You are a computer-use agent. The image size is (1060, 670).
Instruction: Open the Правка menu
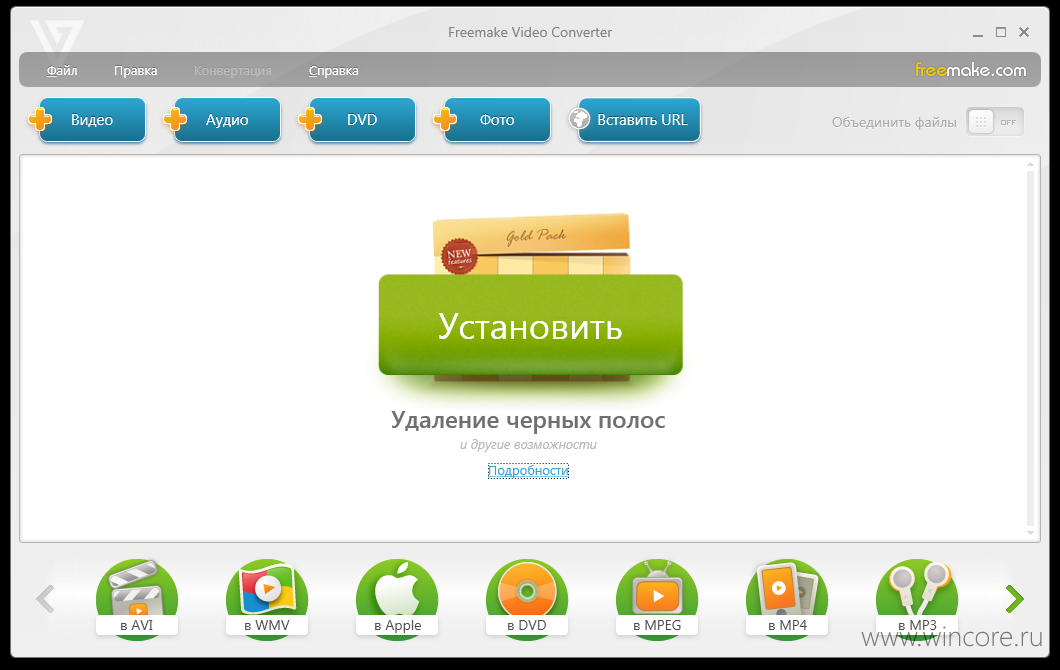tap(135, 70)
